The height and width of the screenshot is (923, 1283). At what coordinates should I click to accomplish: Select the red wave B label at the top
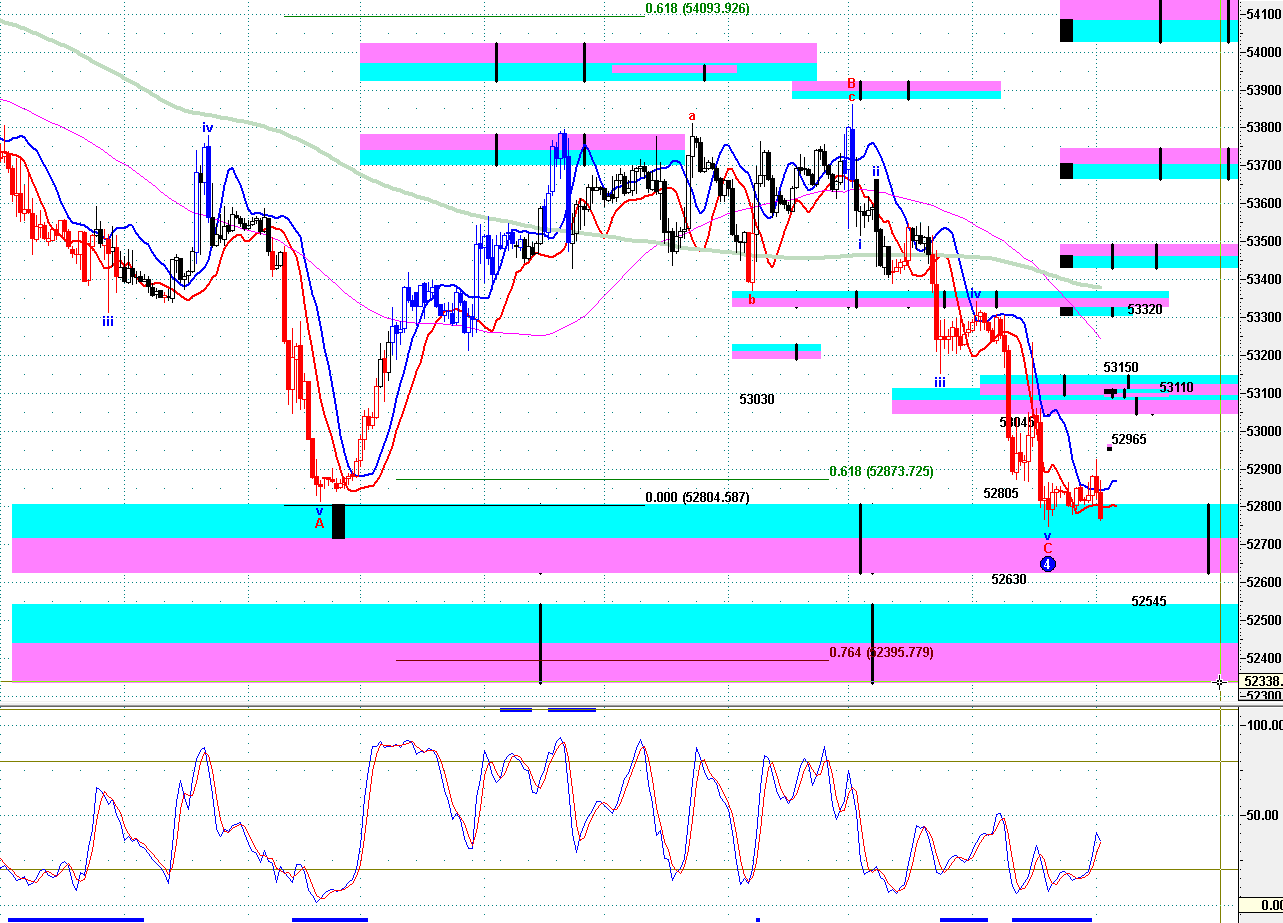pos(851,83)
